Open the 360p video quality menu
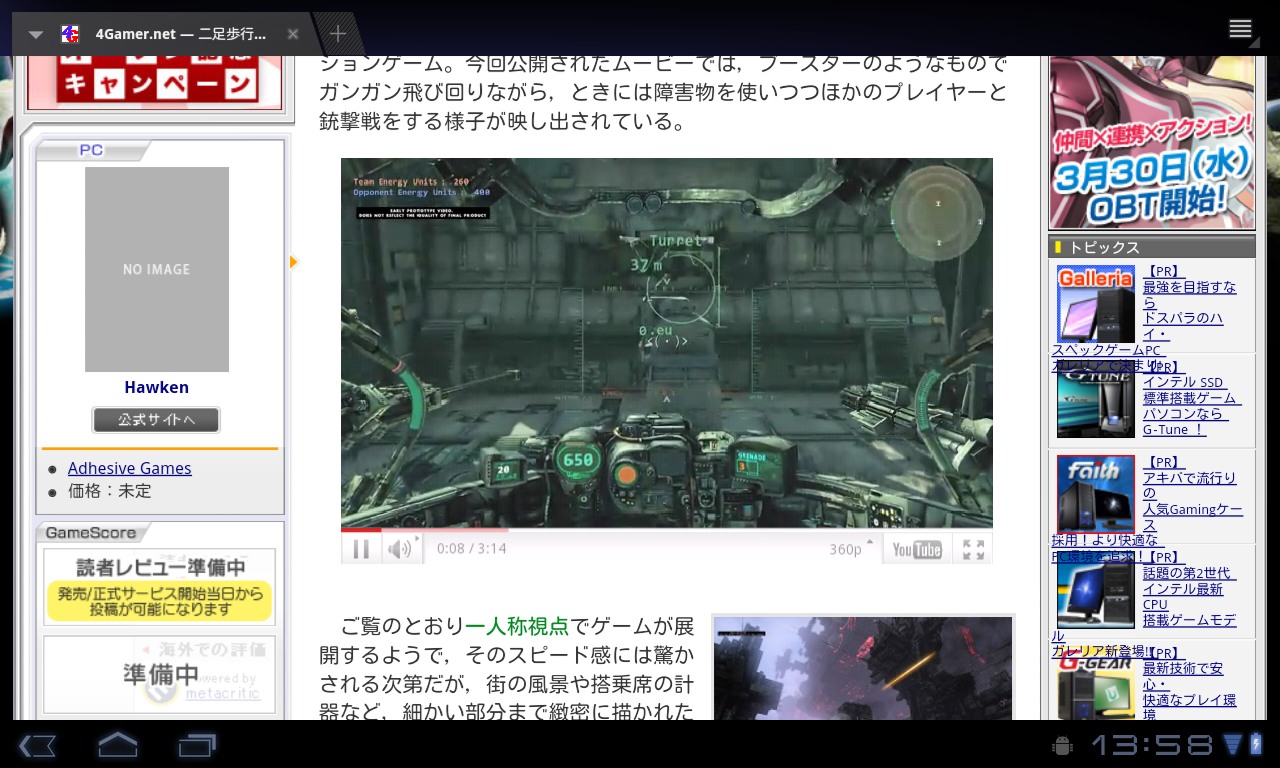This screenshot has height=768, width=1280. pyautogui.click(x=851, y=549)
